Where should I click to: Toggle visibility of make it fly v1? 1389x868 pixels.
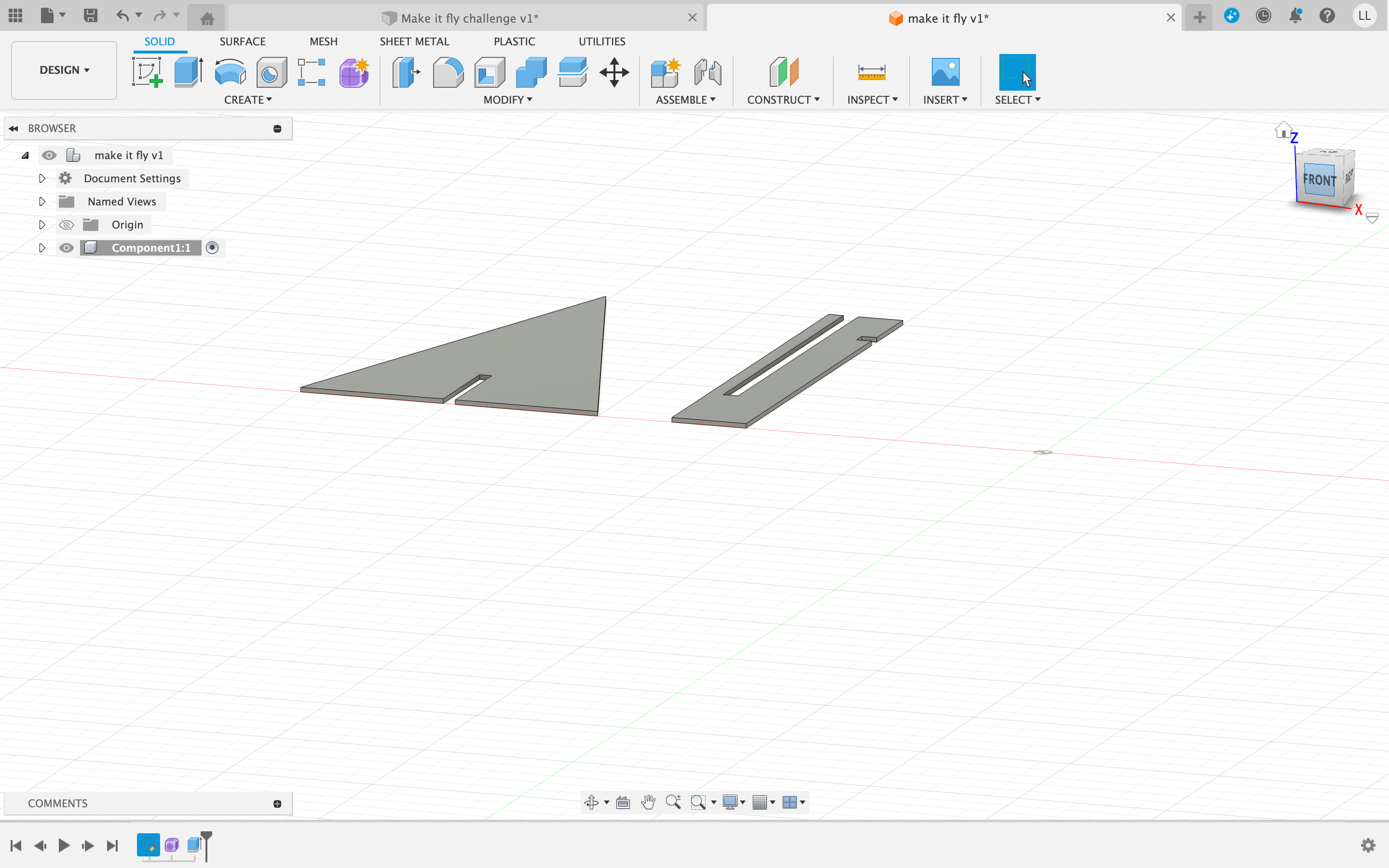point(49,155)
